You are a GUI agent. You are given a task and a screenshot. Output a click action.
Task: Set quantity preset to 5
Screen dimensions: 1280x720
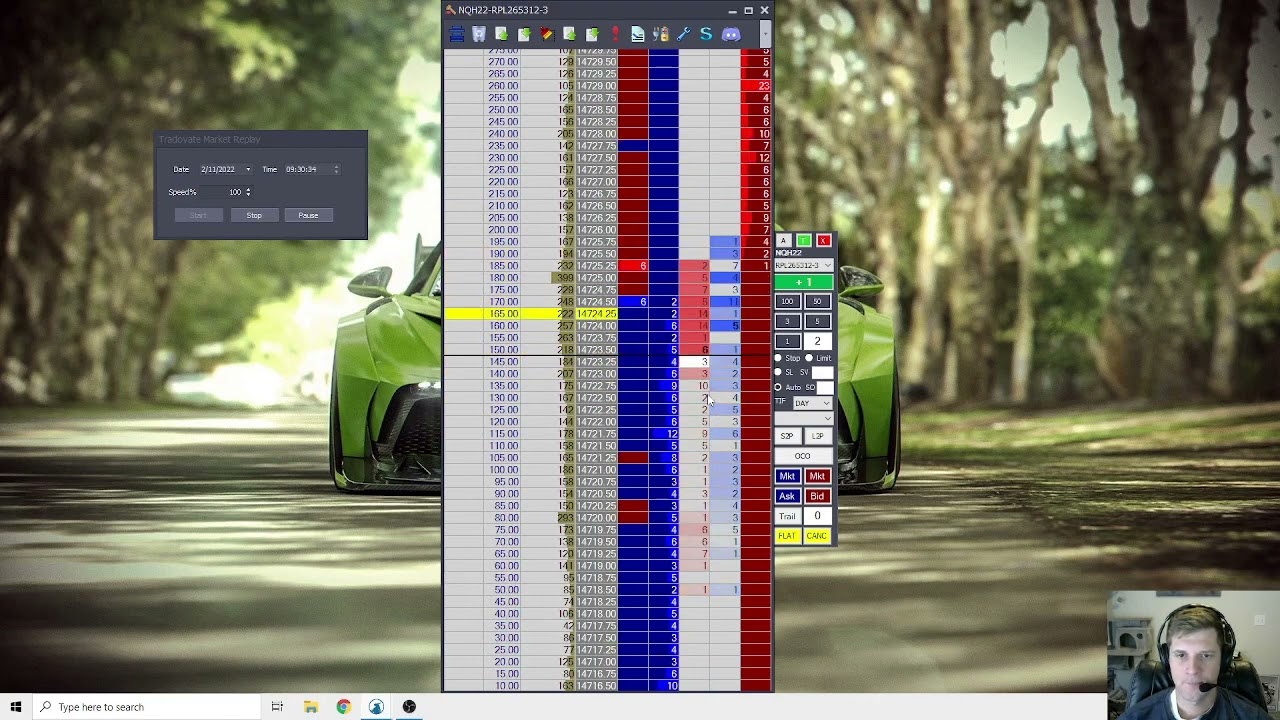[x=817, y=321]
